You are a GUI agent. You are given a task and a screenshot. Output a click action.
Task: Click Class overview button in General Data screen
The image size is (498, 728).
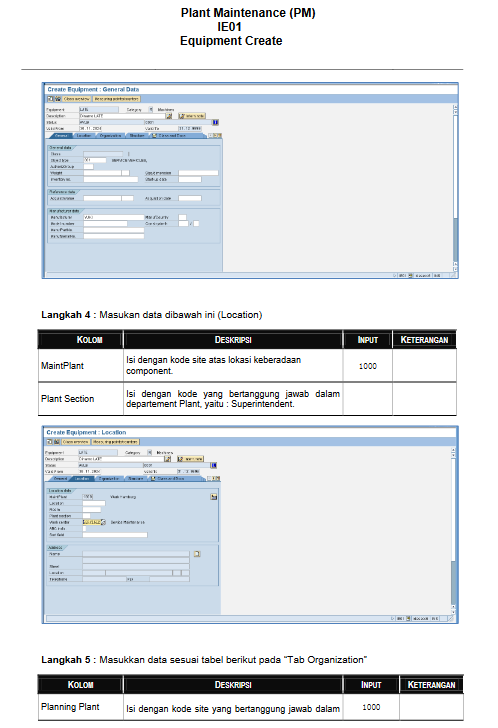(77, 99)
